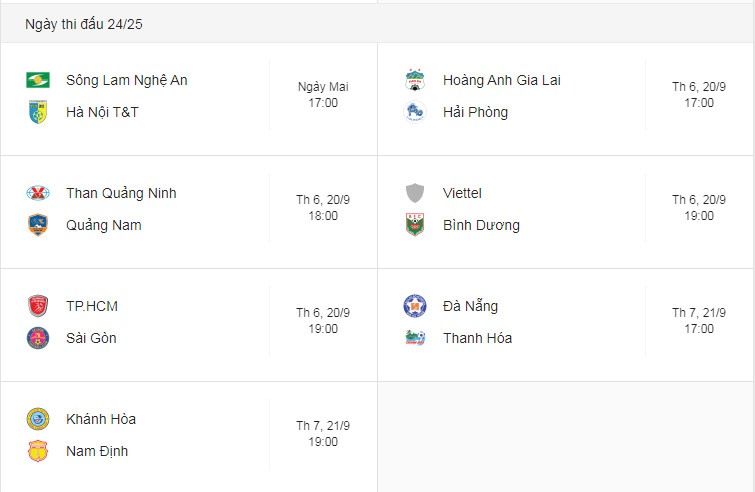Click the gray Viettel placeholder shield
The height and width of the screenshot is (492, 755).
[x=415, y=193]
